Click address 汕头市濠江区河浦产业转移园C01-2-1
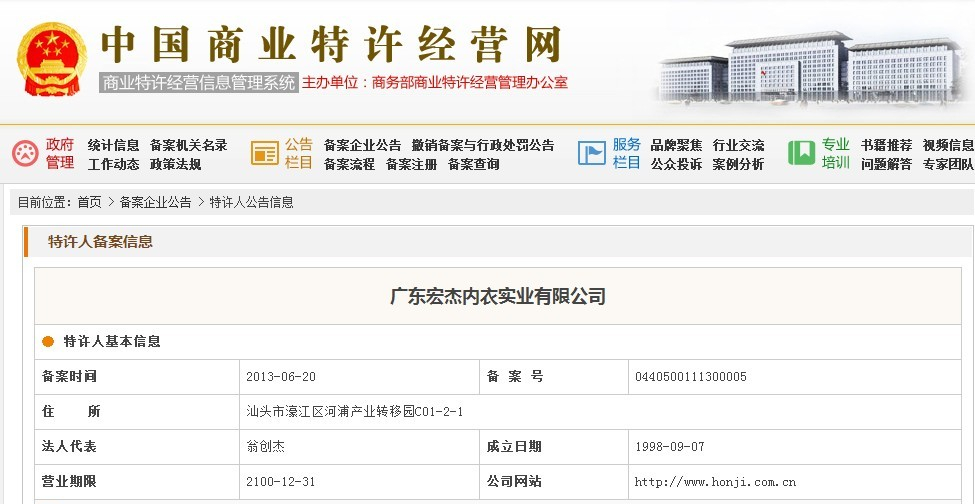This screenshot has width=975, height=504. coord(354,411)
